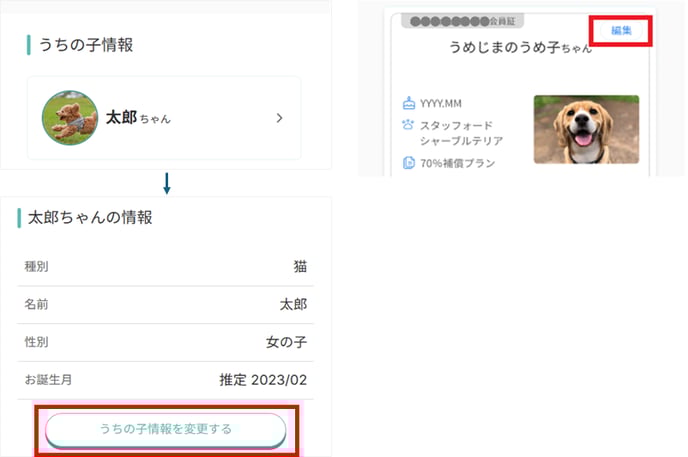Image resolution: width=688 pixels, height=457 pixels.
Task: Click the 太郎ちゃん name text in the card
Action: (138, 118)
